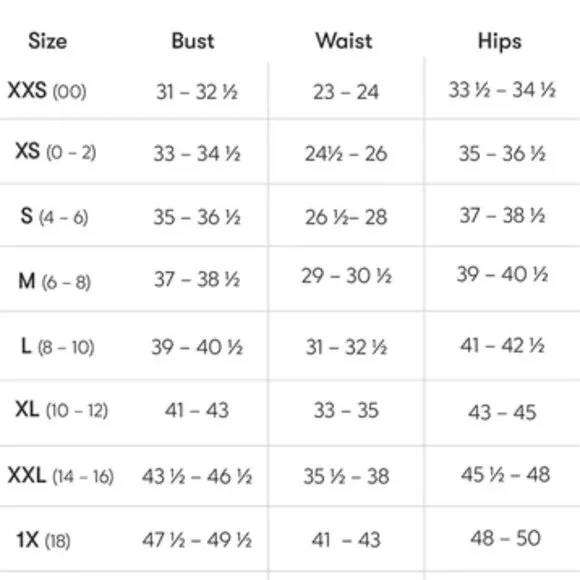Select the 1X (18) size label
Viewport: 580px width, 580px height.
click(43, 540)
